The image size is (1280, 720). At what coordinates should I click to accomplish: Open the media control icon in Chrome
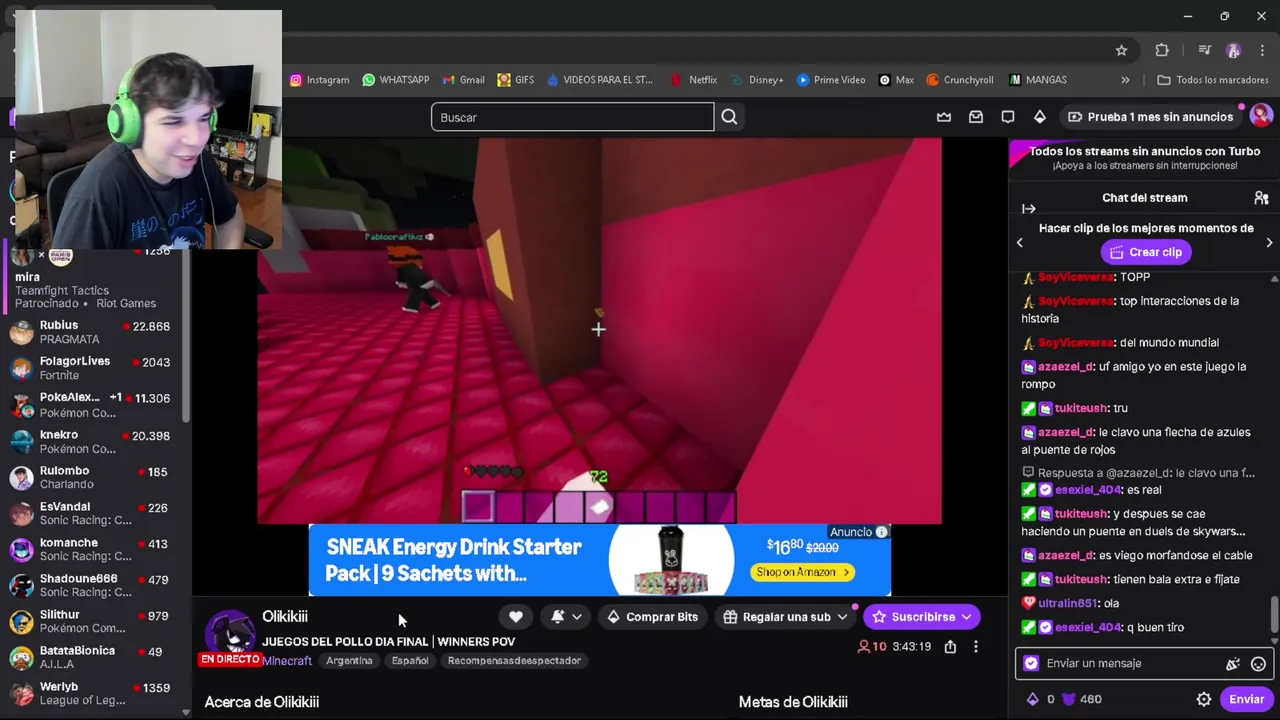click(1204, 50)
